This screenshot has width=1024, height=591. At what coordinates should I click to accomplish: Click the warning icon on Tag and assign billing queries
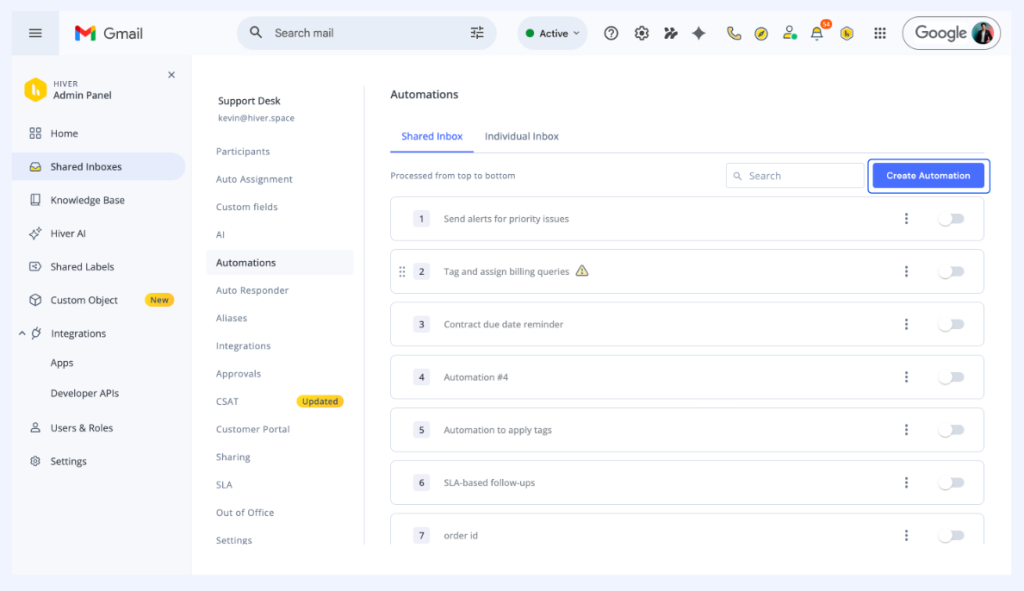582,271
